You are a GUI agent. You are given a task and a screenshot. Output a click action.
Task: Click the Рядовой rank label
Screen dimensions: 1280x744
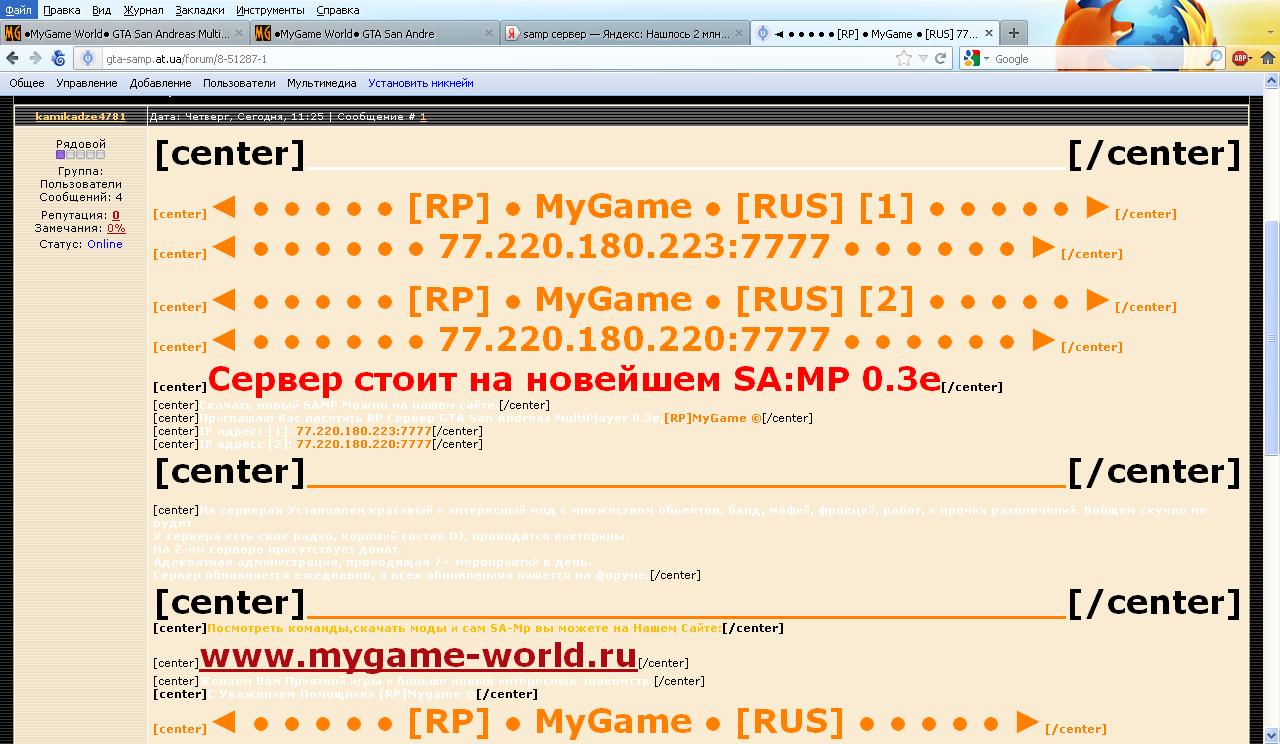[x=81, y=144]
